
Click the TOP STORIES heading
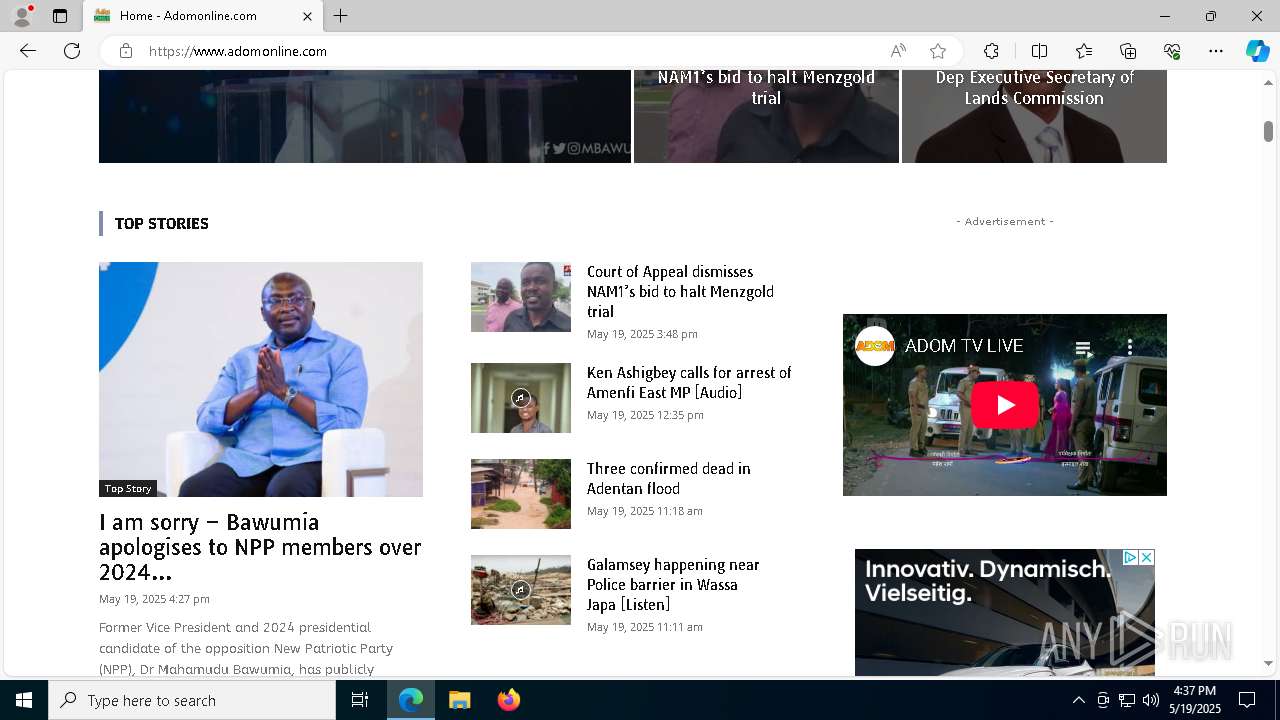(162, 223)
